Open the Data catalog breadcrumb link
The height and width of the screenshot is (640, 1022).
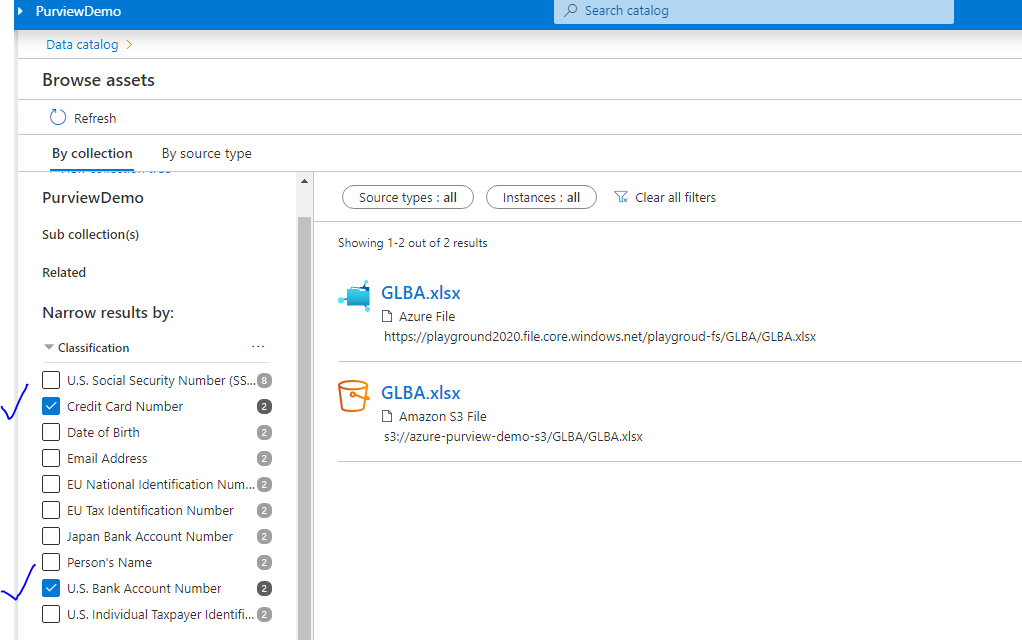[x=82, y=44]
